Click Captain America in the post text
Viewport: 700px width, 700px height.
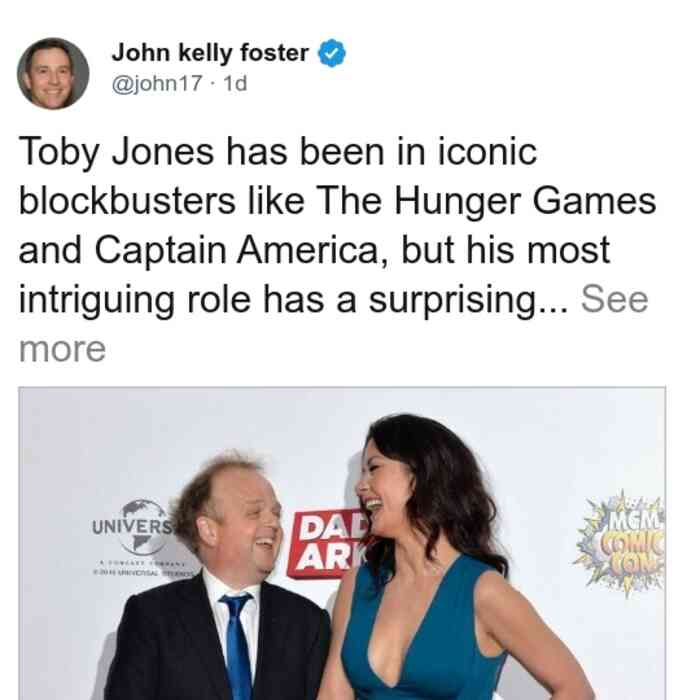(237, 251)
